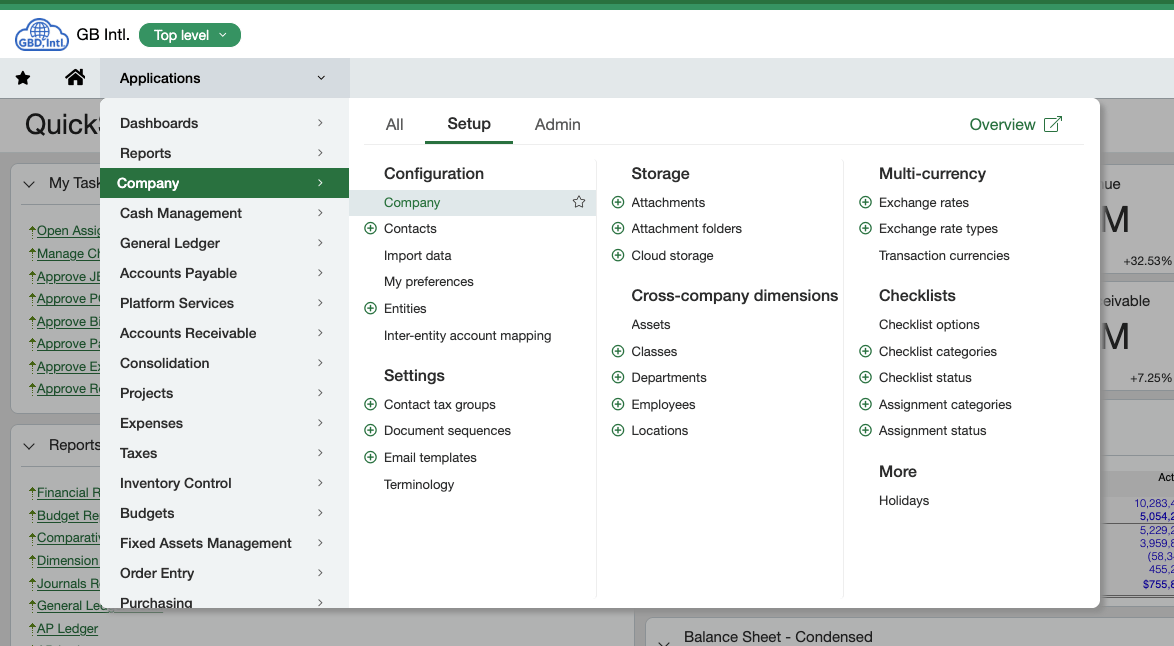Add Checklist categories plus icon
Image resolution: width=1174 pixels, height=646 pixels.
[866, 351]
